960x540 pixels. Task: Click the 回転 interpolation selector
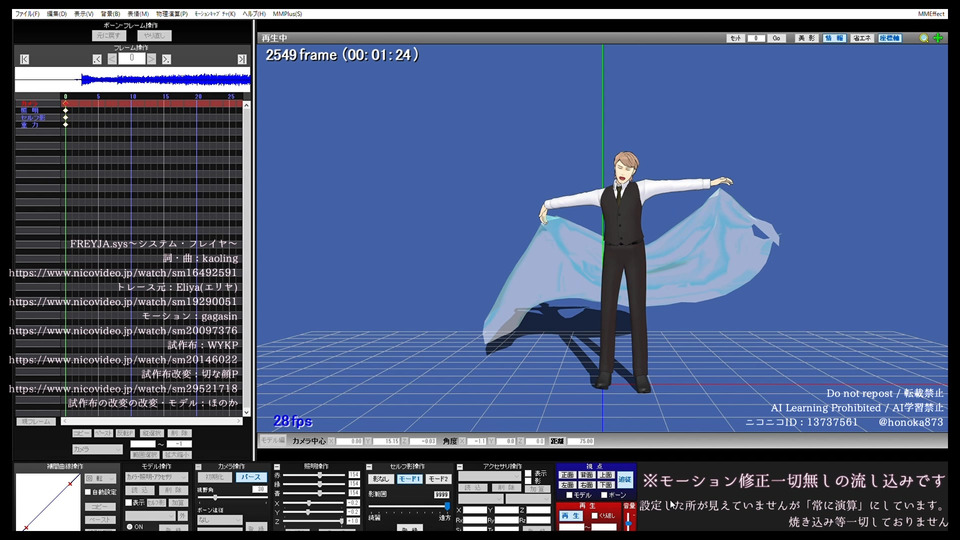click(x=100, y=478)
